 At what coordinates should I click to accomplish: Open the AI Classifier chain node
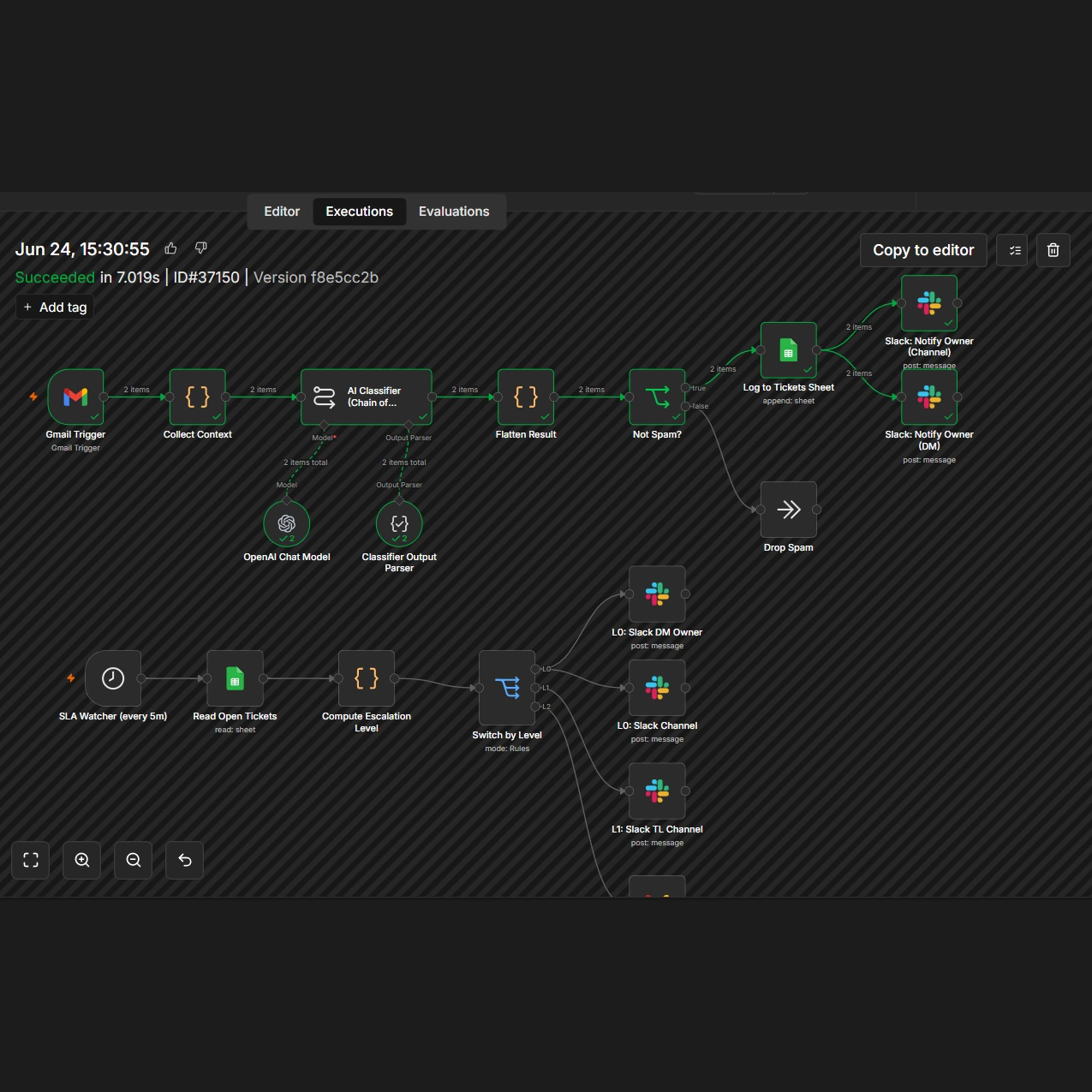tap(366, 397)
